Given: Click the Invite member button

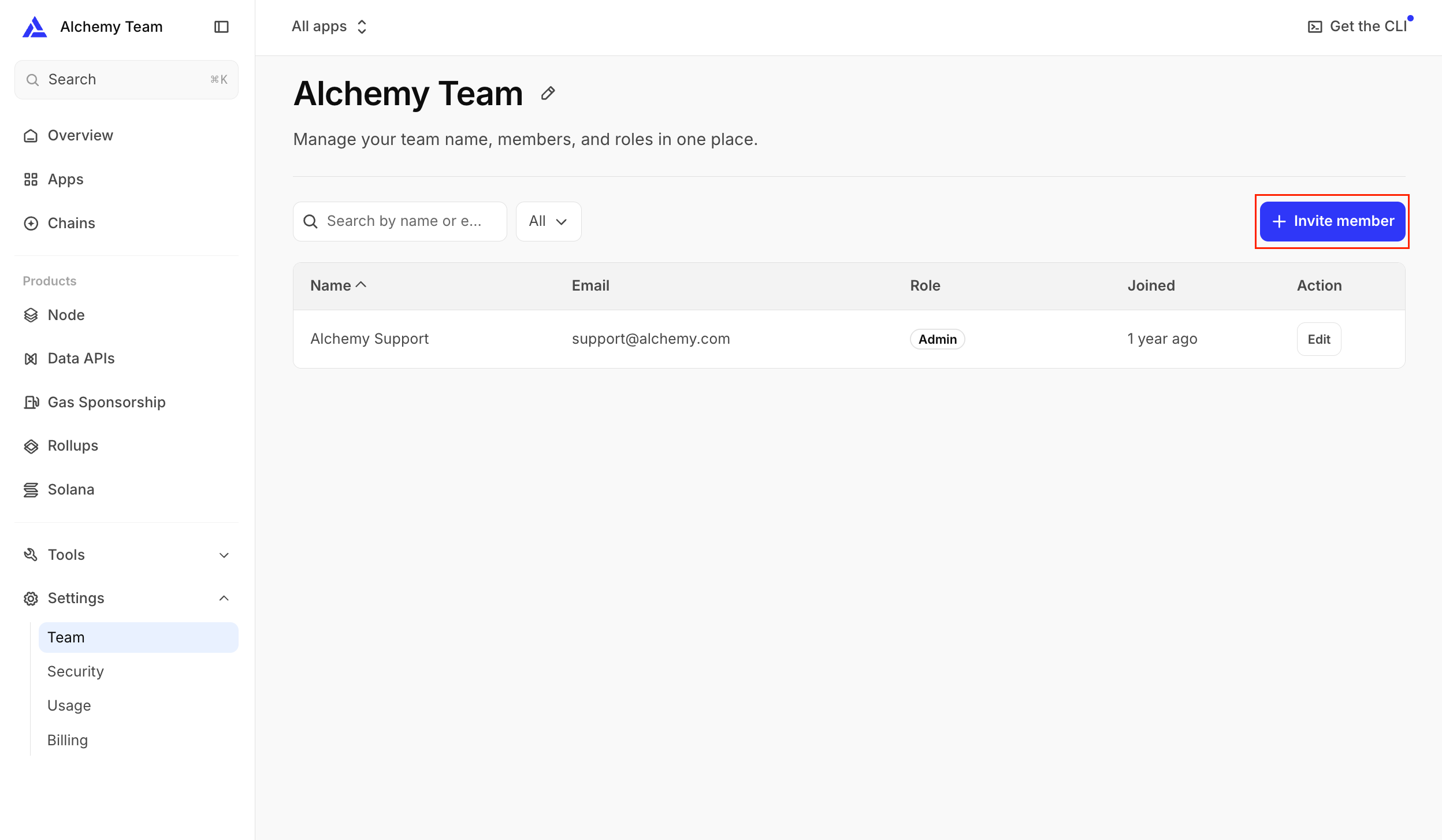Looking at the screenshot, I should pos(1332,221).
